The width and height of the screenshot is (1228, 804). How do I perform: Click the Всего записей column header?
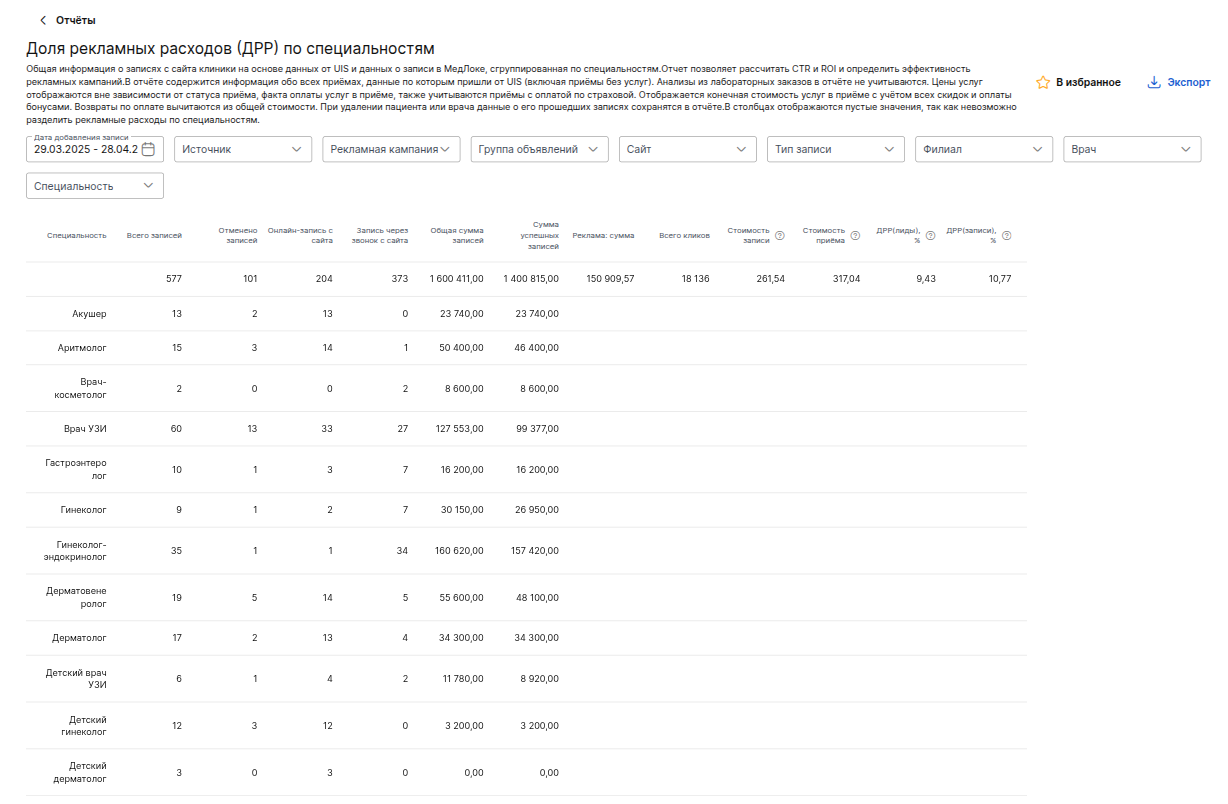(x=154, y=236)
